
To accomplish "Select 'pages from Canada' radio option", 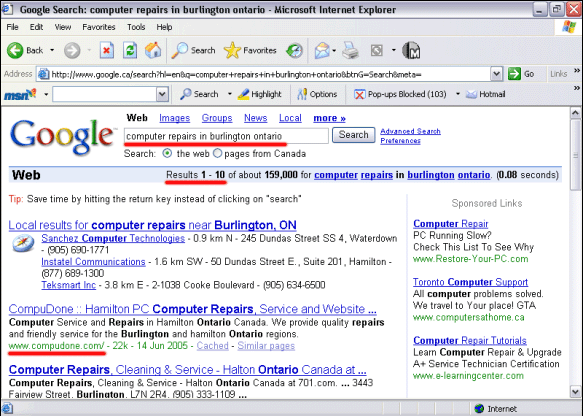I will [x=218, y=153].
